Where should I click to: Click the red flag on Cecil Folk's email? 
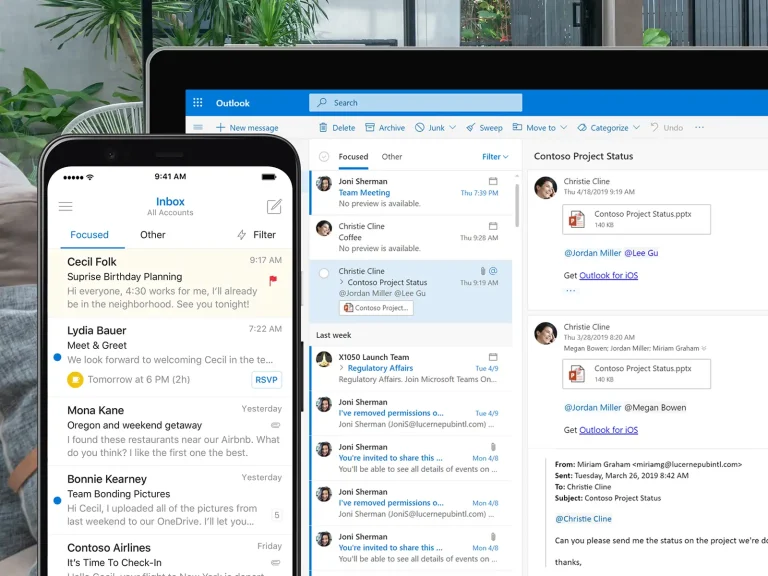pyautogui.click(x=273, y=280)
